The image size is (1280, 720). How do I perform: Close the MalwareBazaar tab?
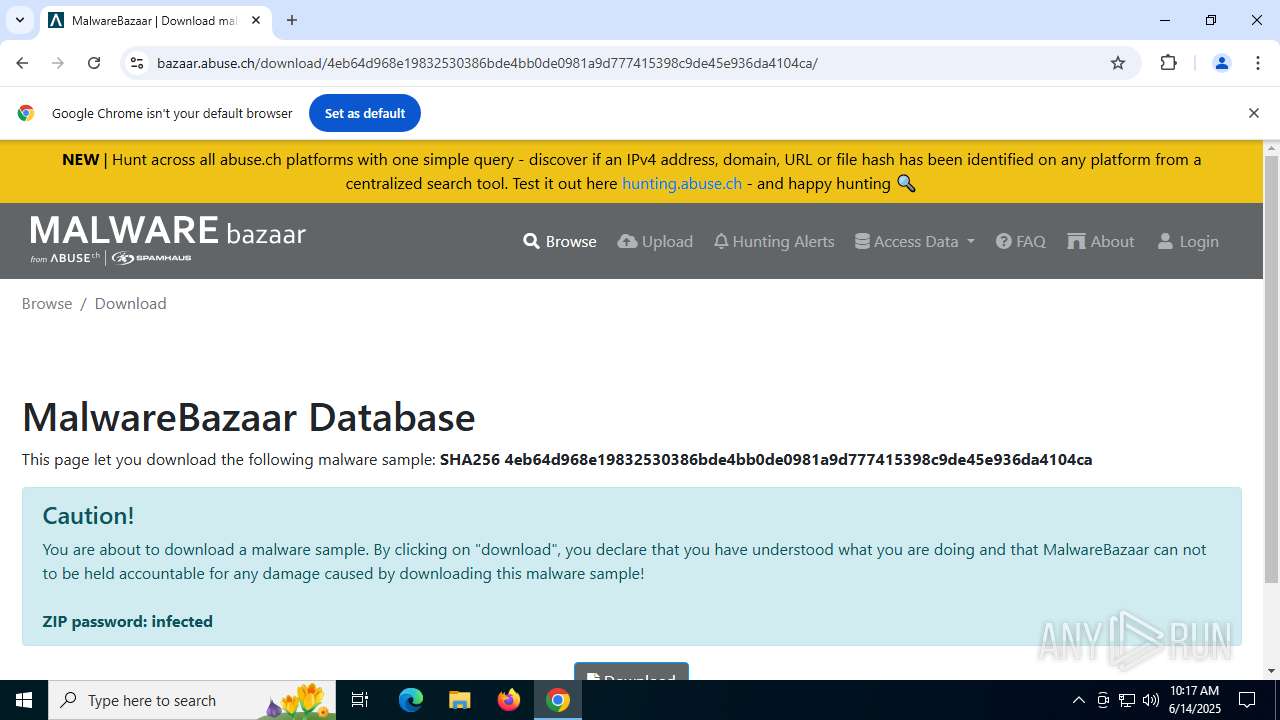point(256,20)
